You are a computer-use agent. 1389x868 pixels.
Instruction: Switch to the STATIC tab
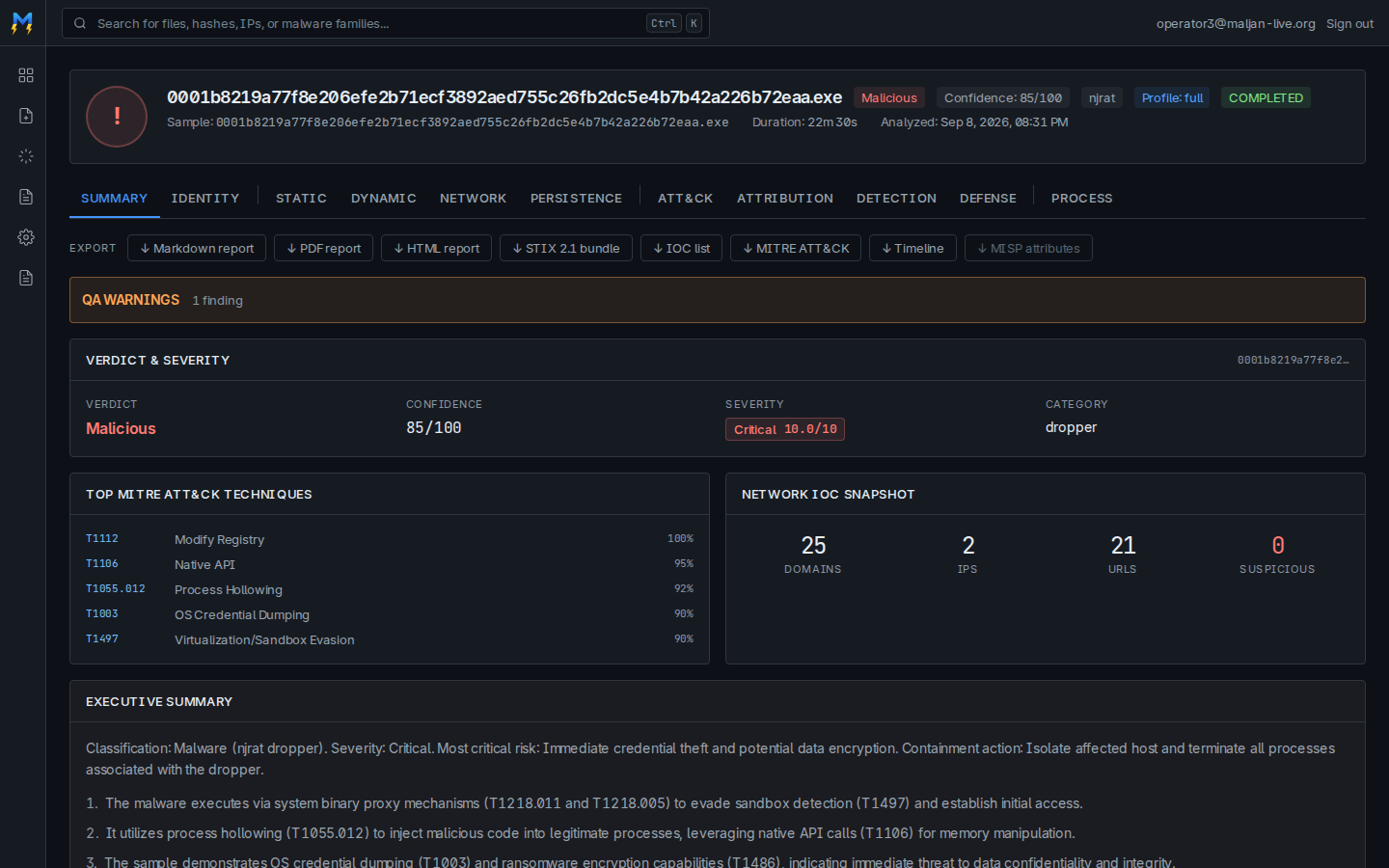point(301,198)
